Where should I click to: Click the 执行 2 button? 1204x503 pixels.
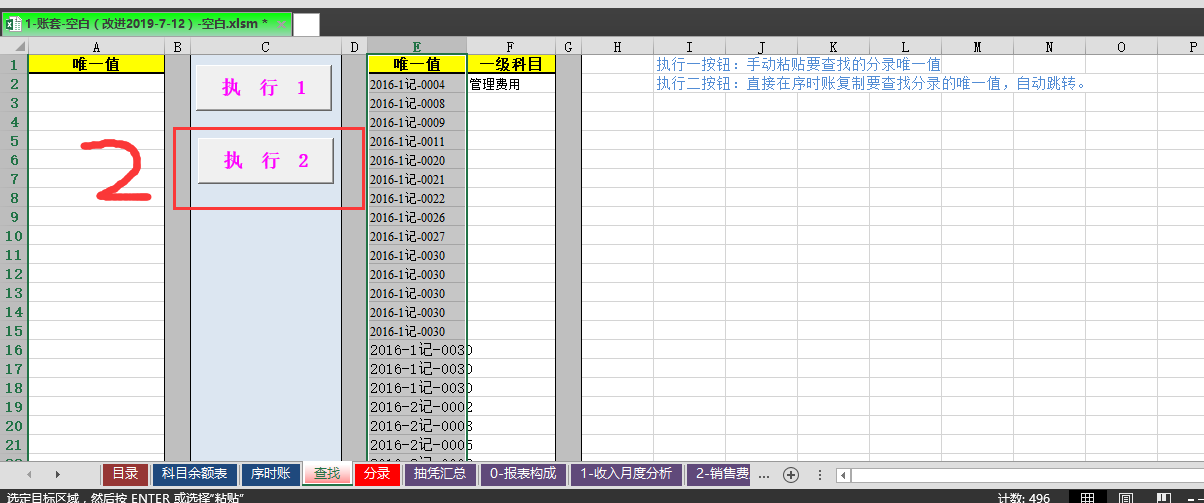(265, 160)
